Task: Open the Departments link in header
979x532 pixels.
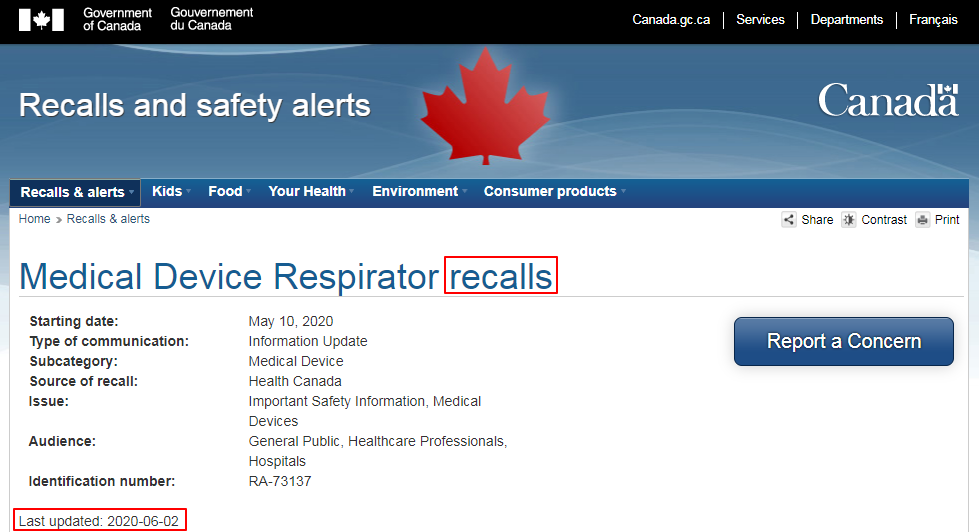Action: [847, 20]
